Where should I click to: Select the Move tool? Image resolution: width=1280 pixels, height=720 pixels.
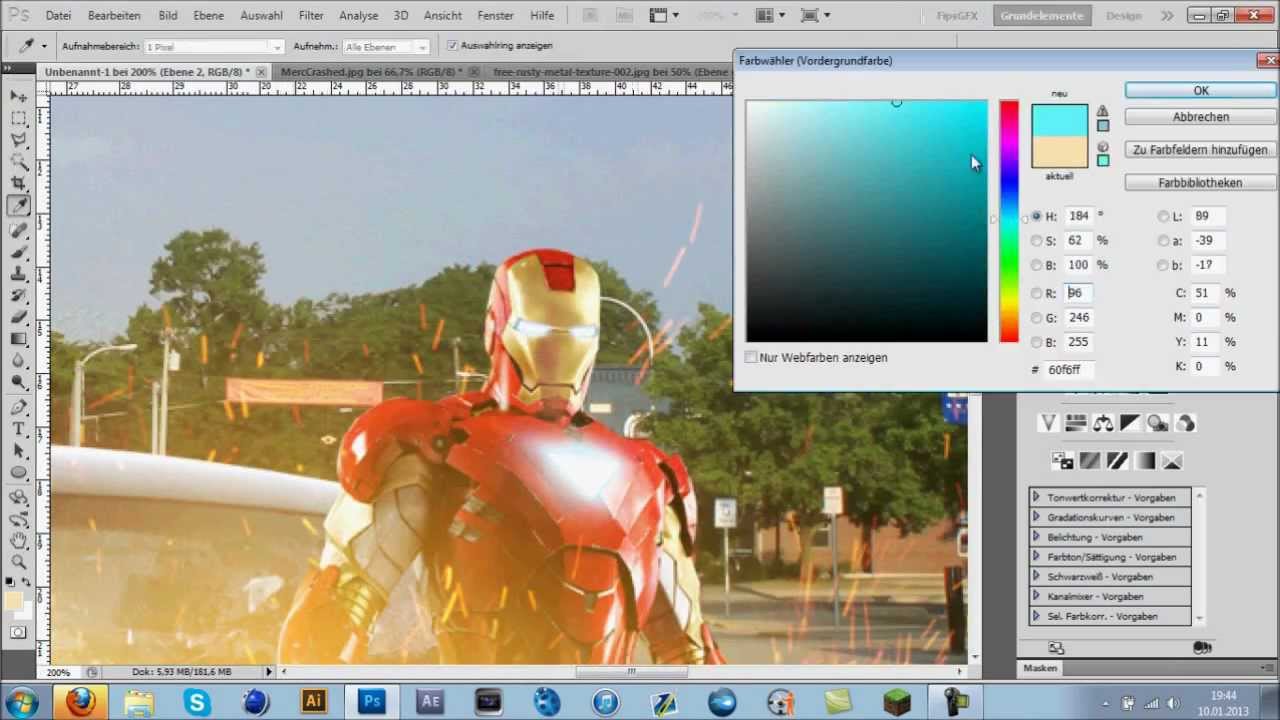tap(18, 96)
